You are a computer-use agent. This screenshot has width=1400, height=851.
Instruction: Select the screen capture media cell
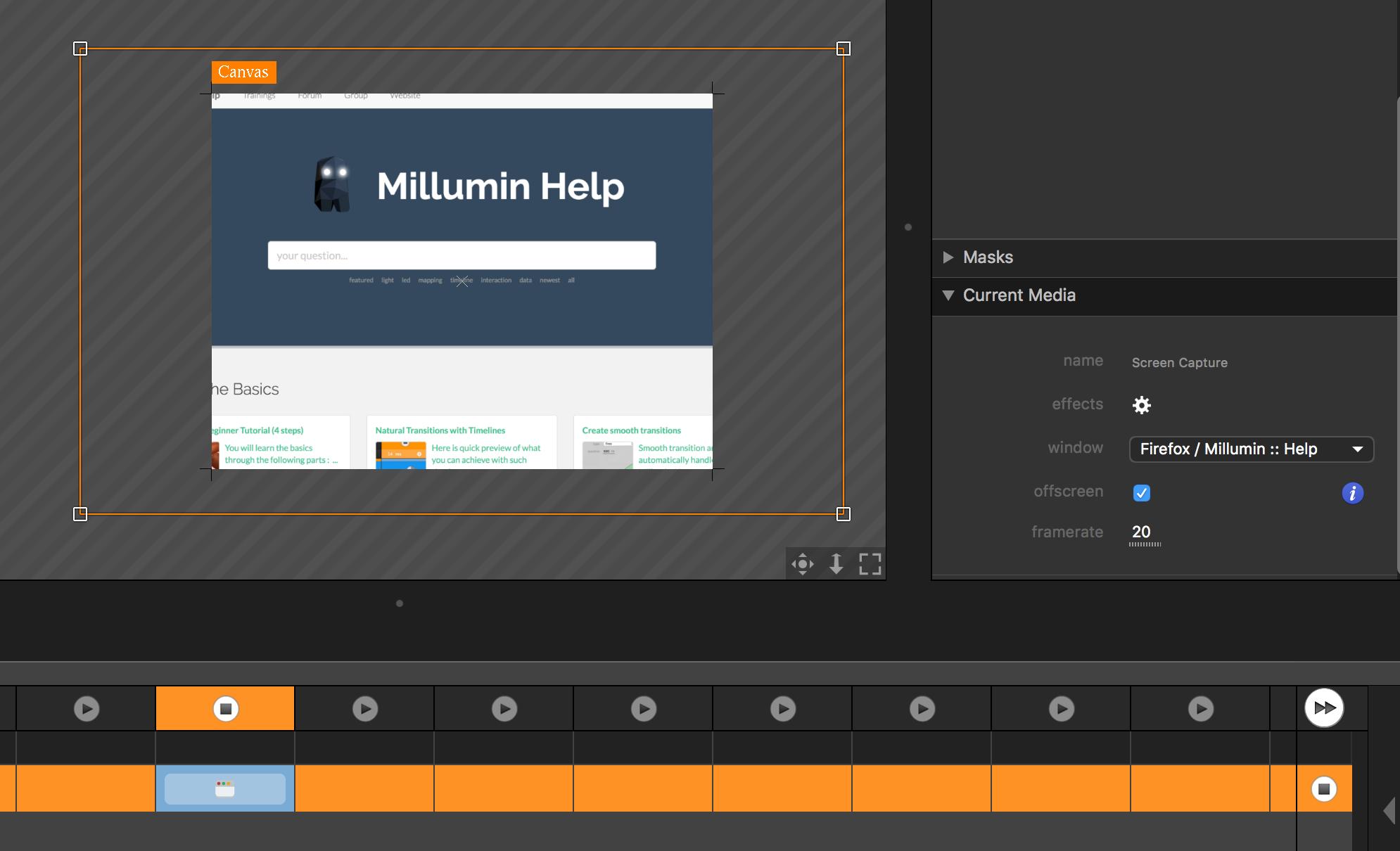pos(225,789)
